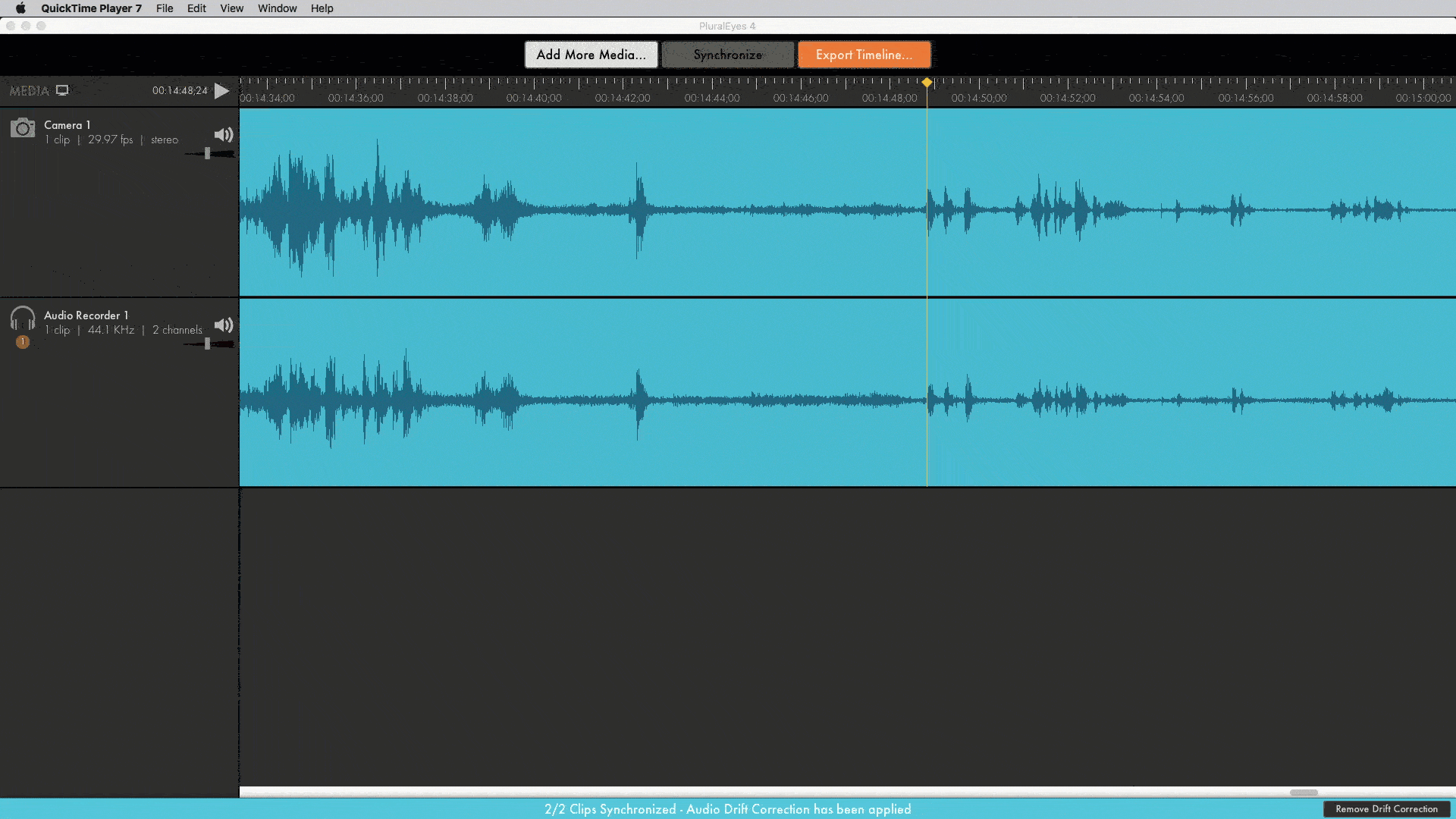Viewport: 1456px width, 819px height.
Task: Open the View menu
Action: coord(231,8)
